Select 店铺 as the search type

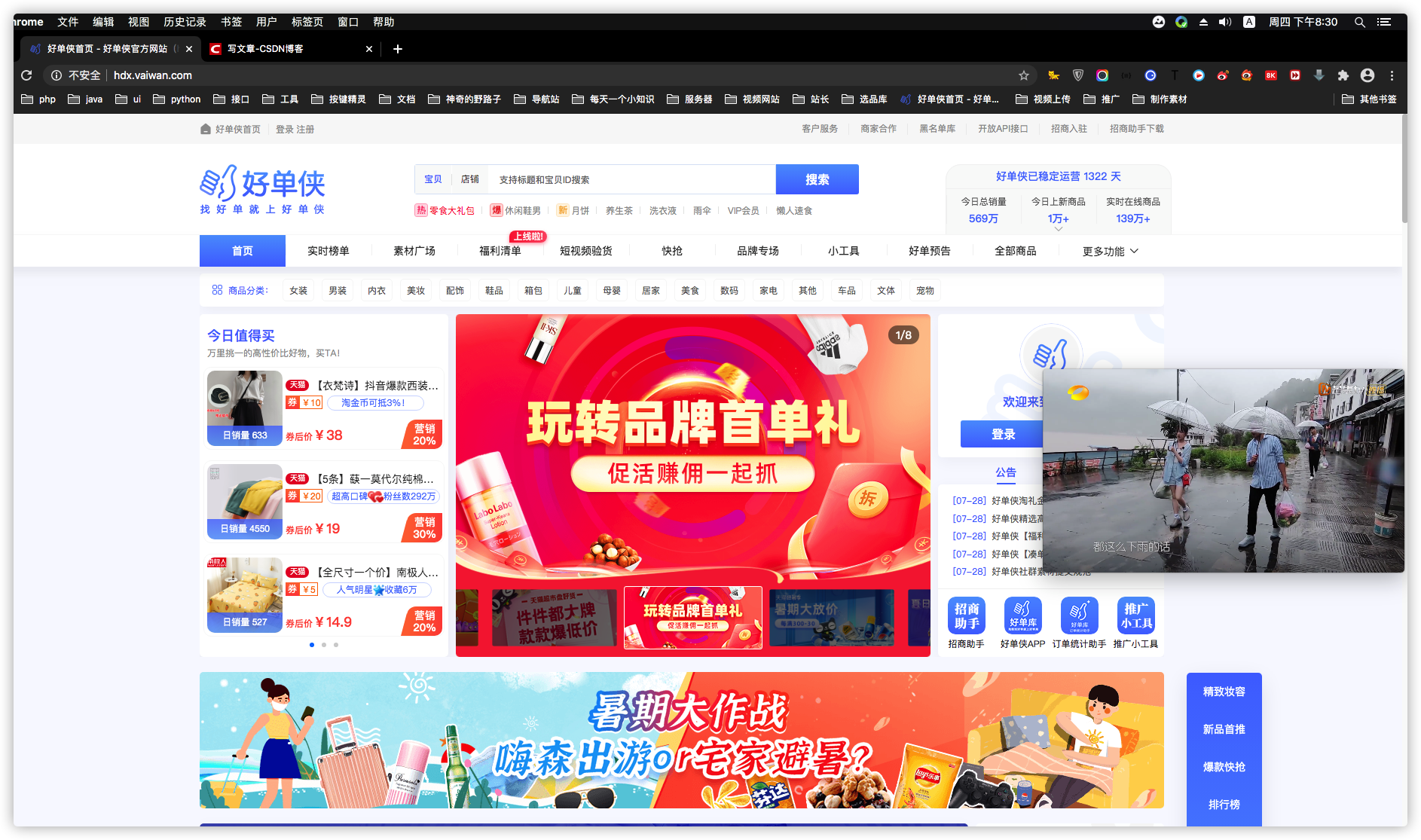(469, 179)
